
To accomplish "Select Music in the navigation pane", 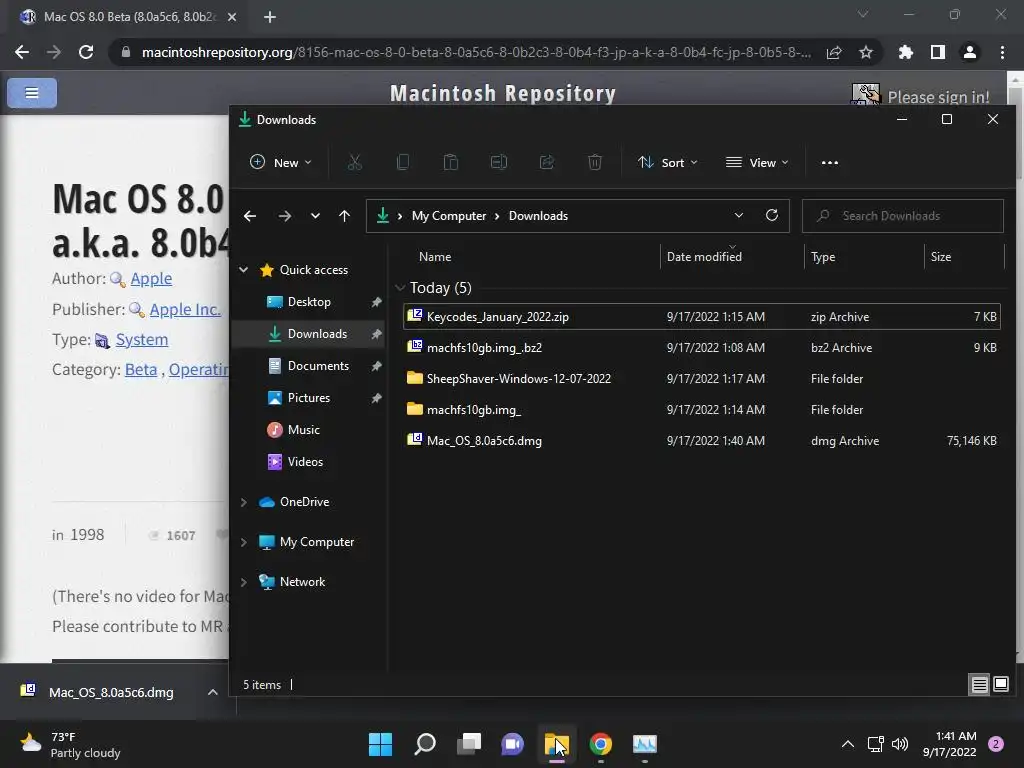I will (304, 430).
